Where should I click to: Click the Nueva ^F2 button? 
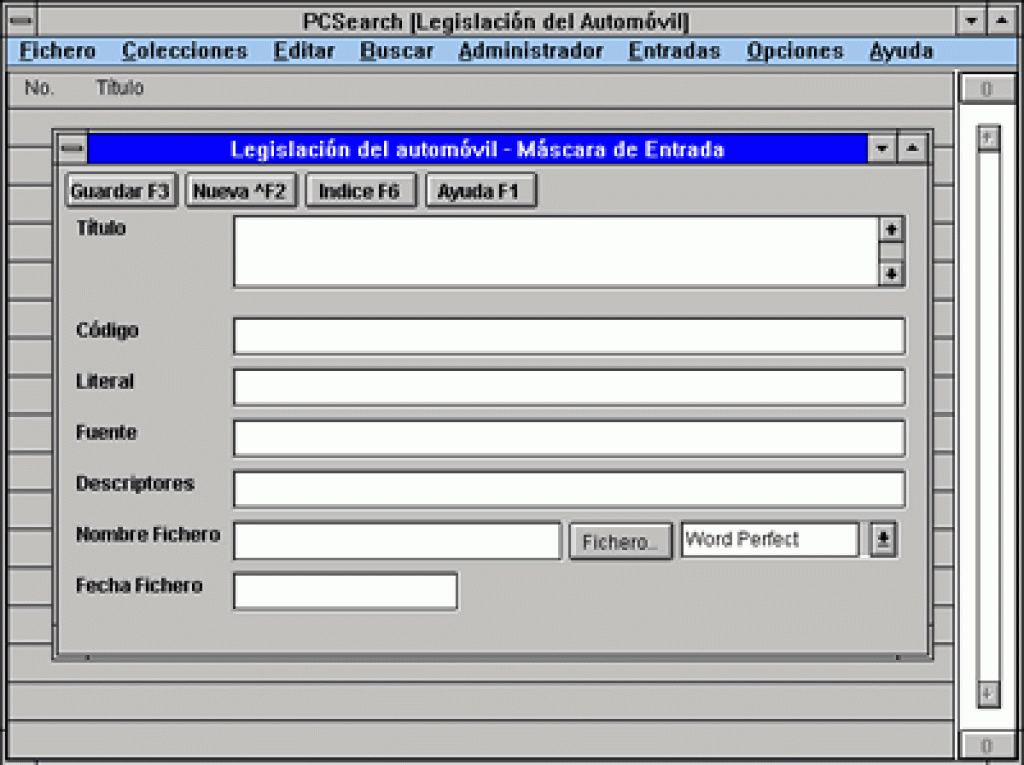pyautogui.click(x=238, y=190)
